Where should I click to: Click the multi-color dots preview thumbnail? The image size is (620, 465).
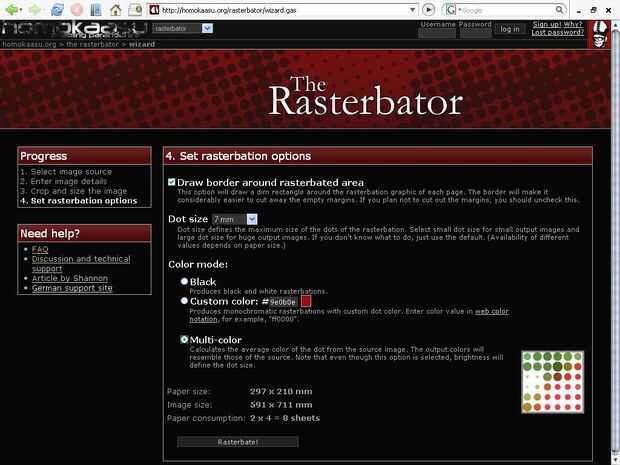pos(552,382)
